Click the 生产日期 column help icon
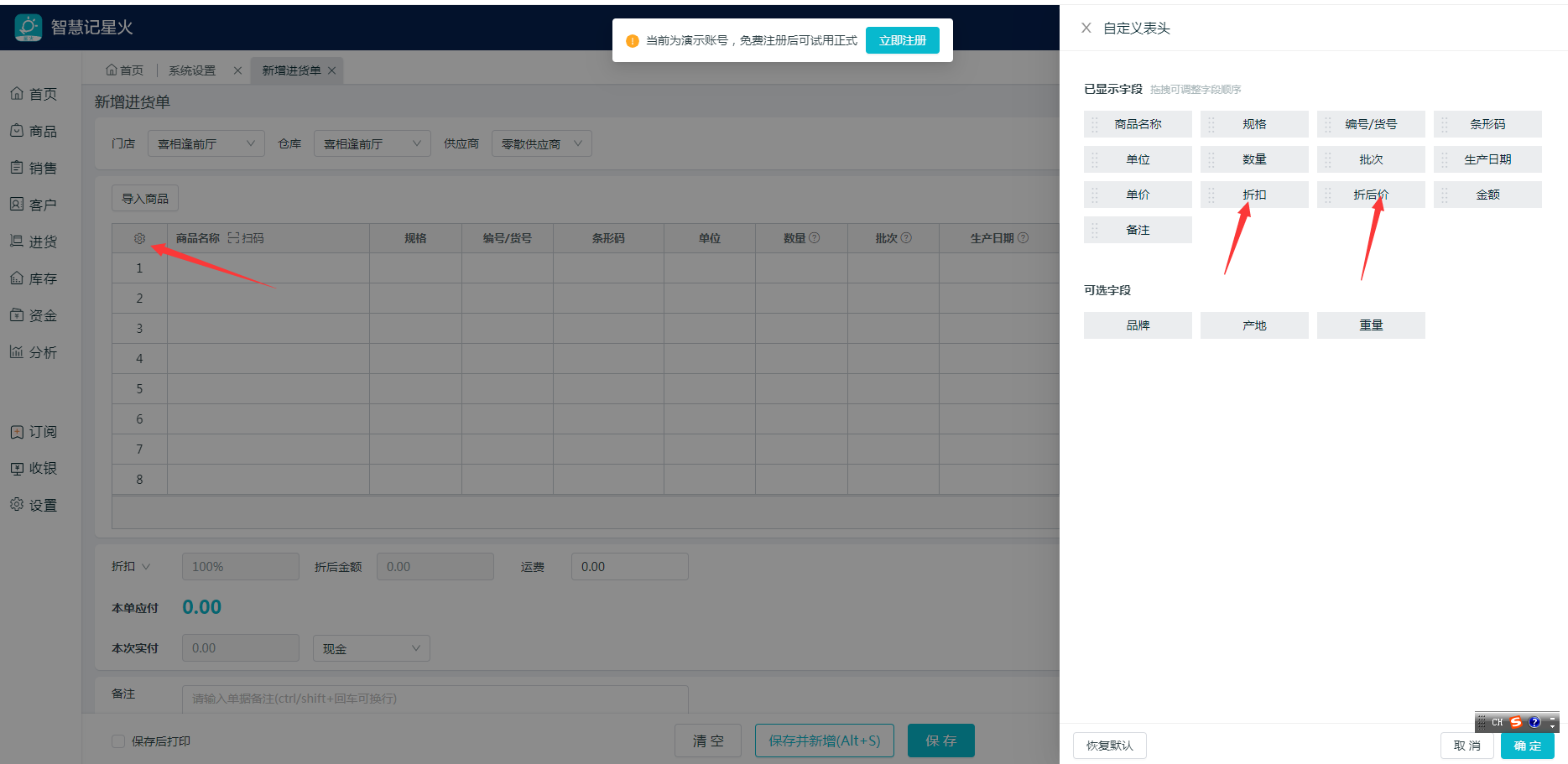This screenshot has width=1568, height=764. 1023,238
